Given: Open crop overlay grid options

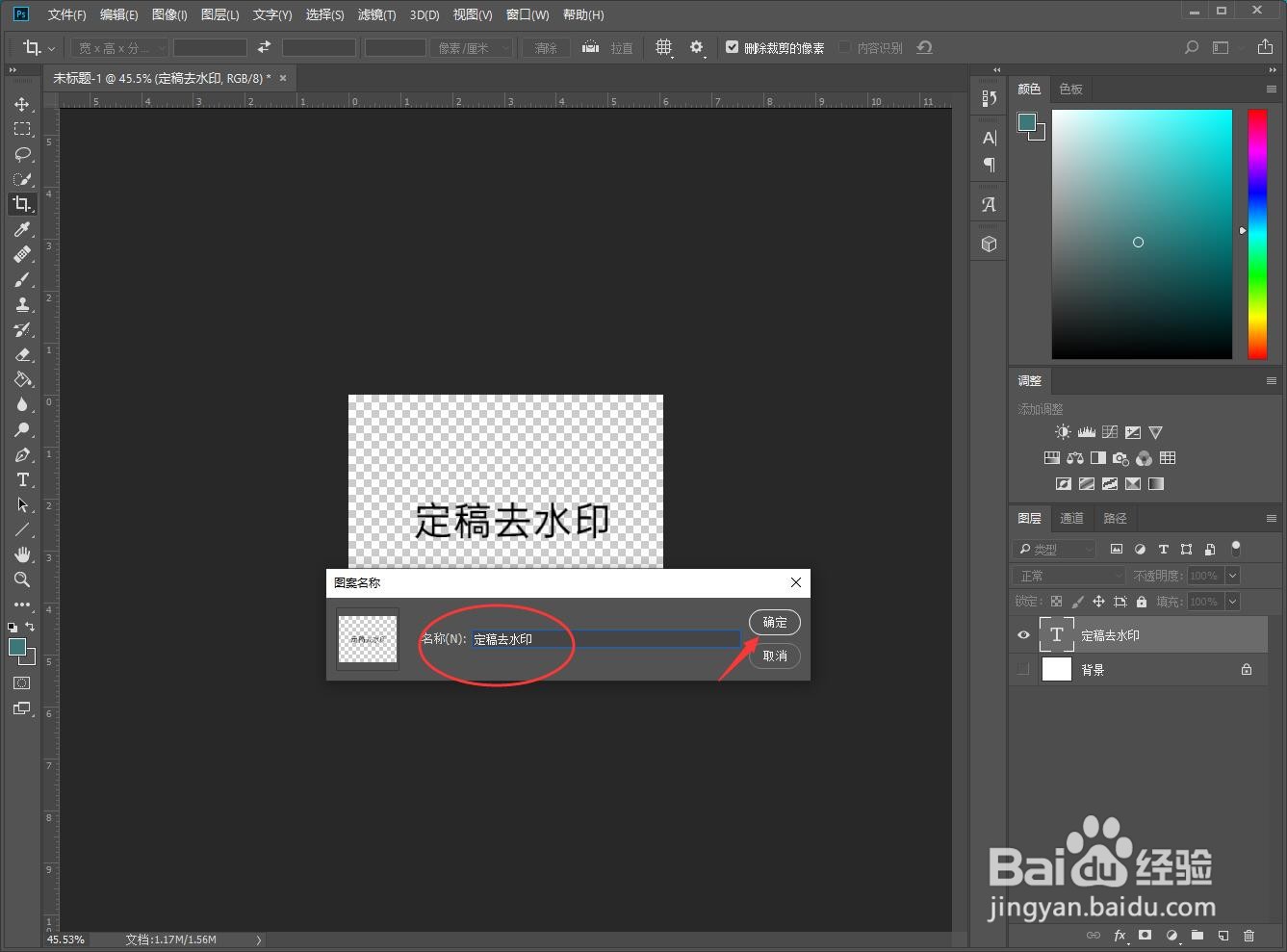Looking at the screenshot, I should [x=663, y=47].
